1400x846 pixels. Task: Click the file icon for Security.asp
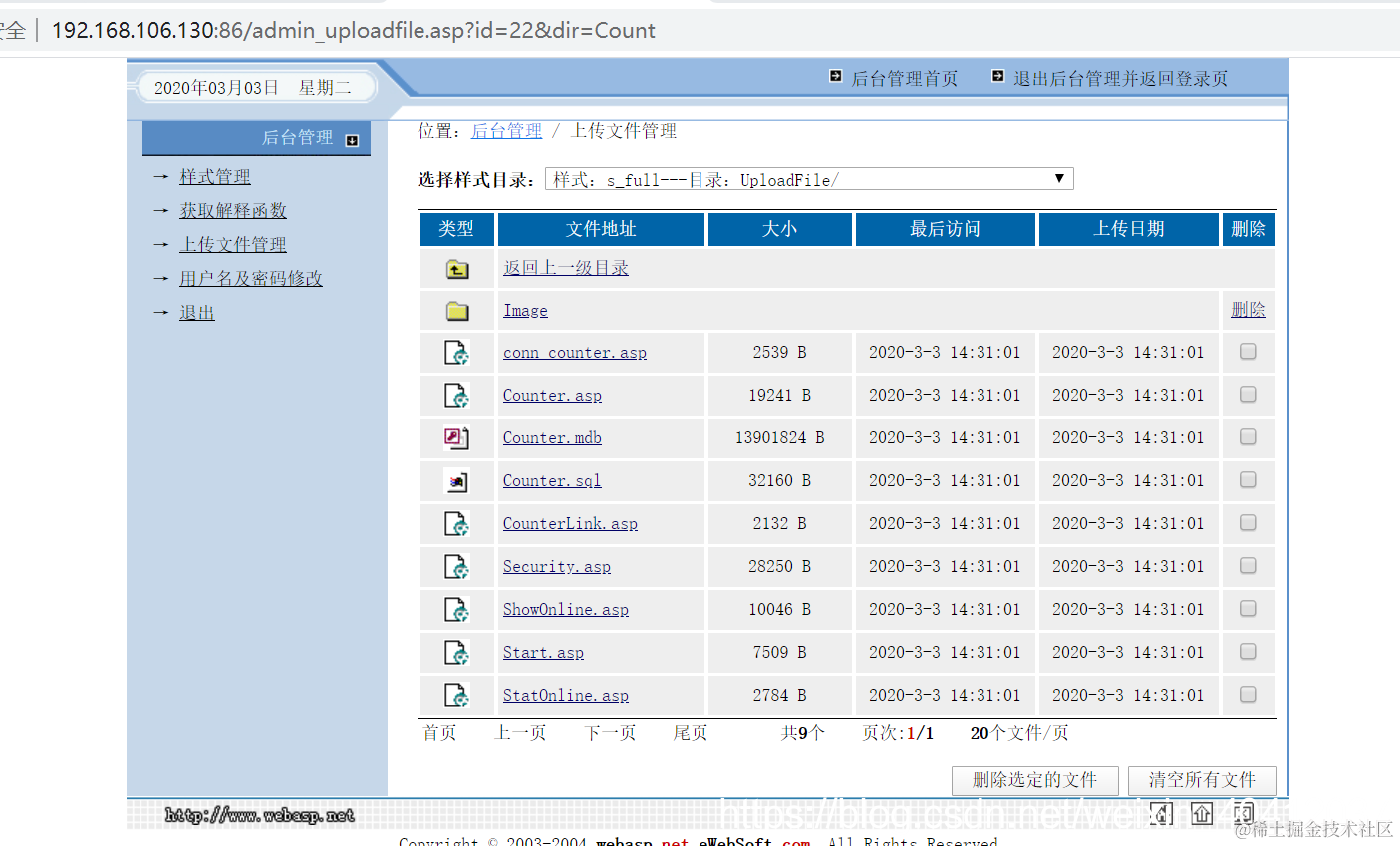456,567
